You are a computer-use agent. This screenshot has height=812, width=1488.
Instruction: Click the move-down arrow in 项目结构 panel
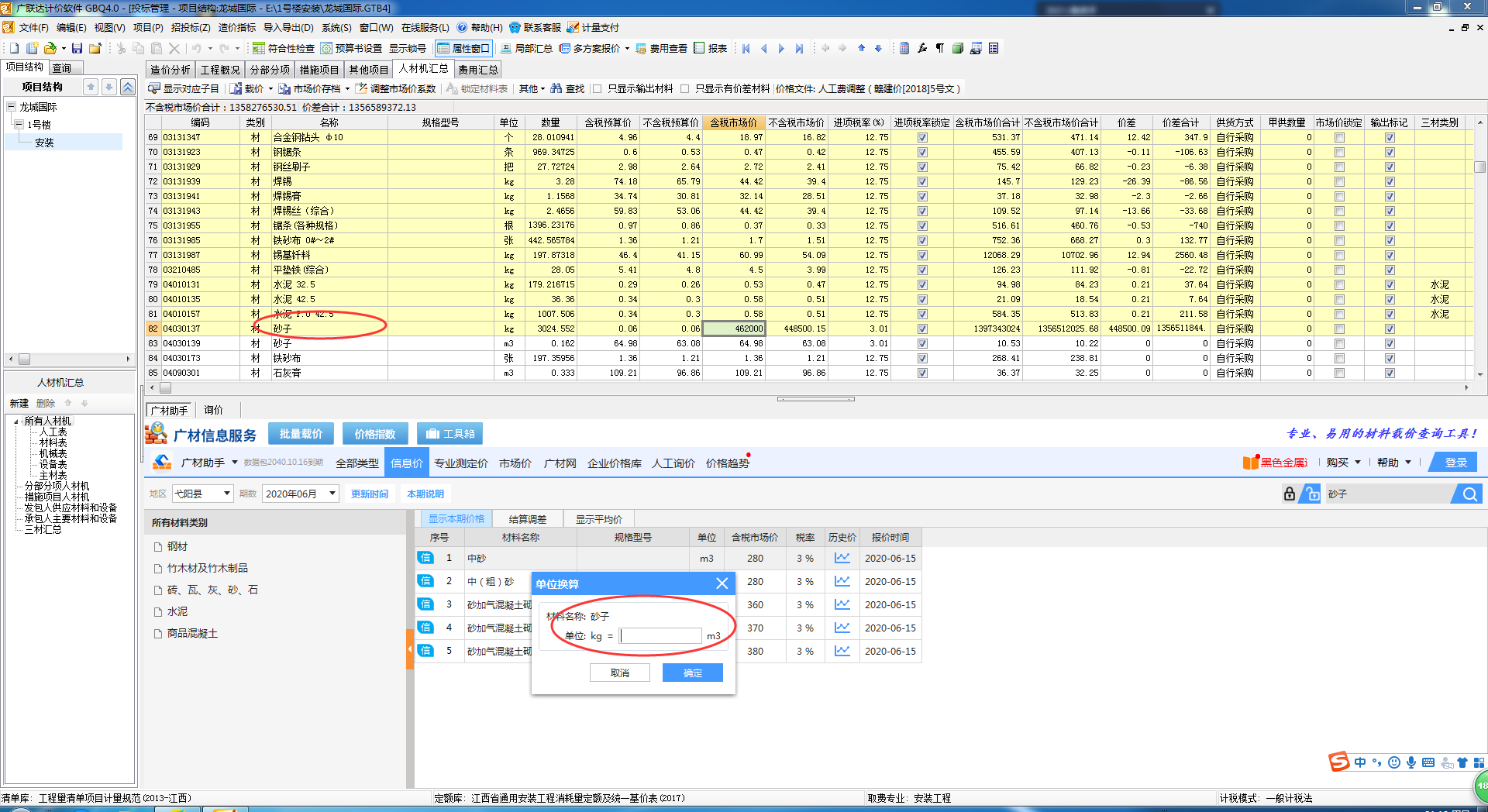pyautogui.click(x=109, y=87)
